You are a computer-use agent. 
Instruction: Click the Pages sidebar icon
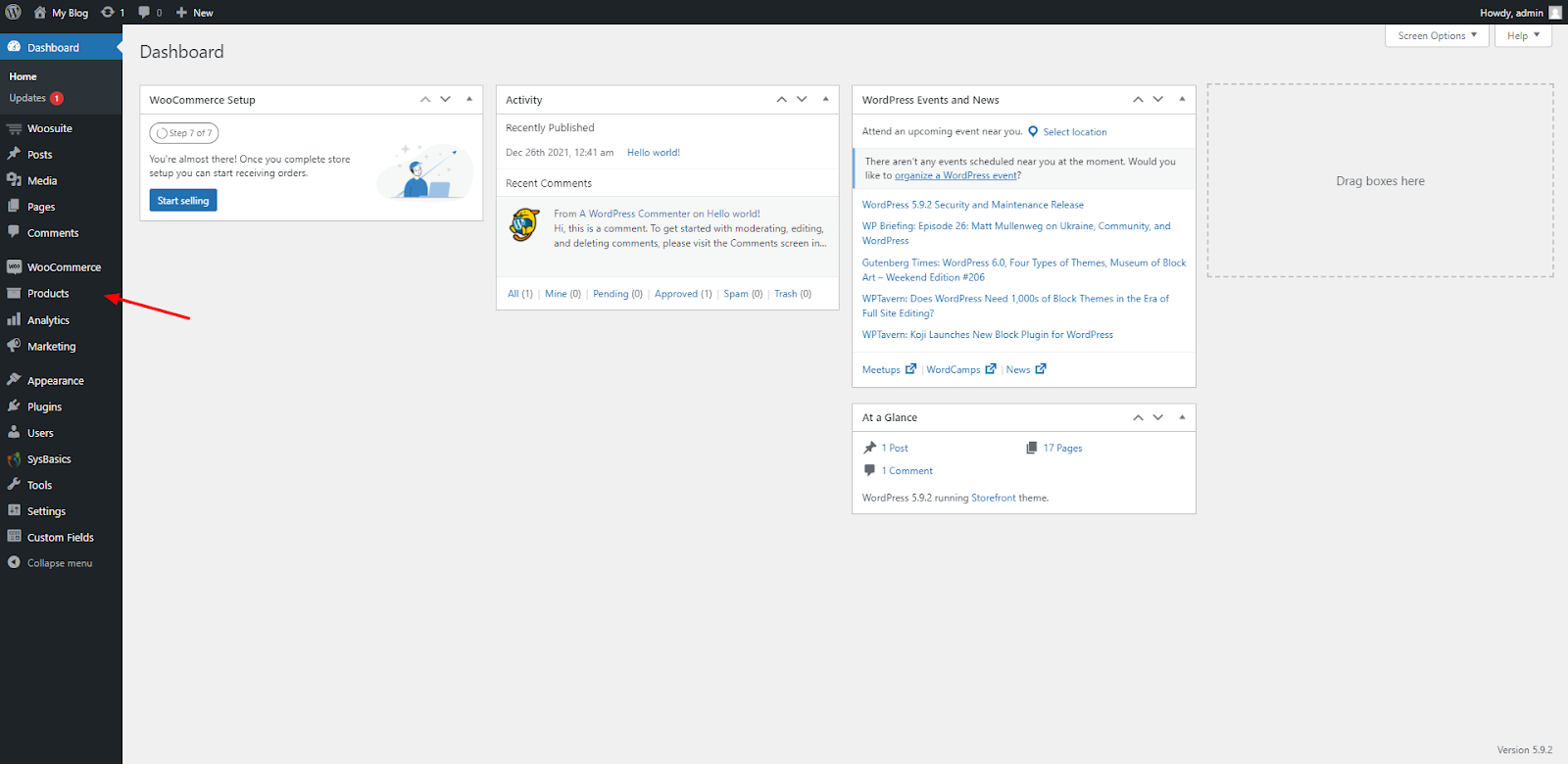click(14, 207)
